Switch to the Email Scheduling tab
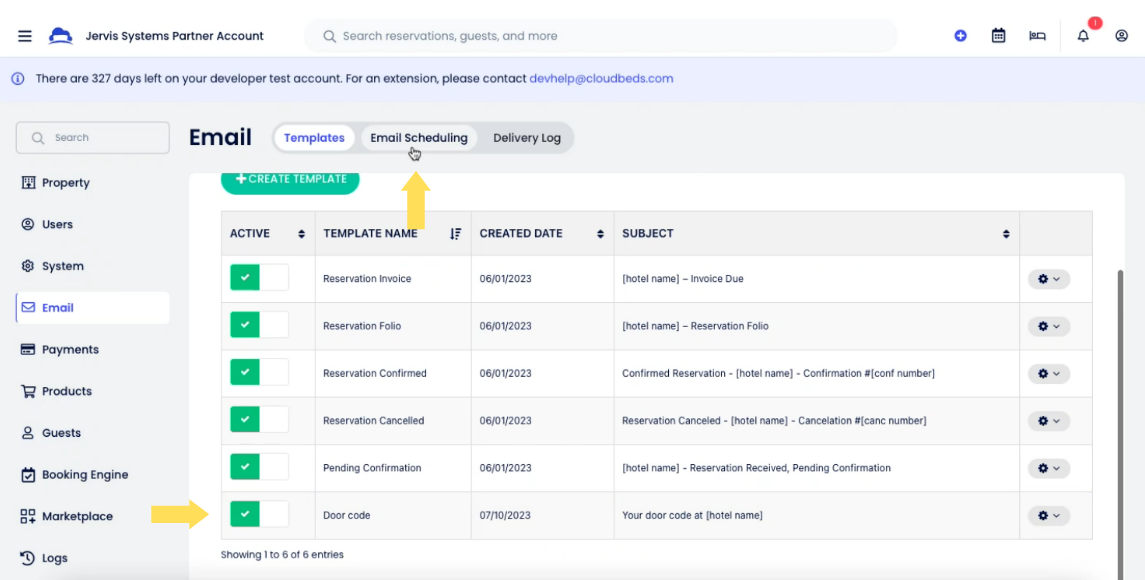Screen dimensions: 1145x580 pyautogui.click(x=418, y=138)
